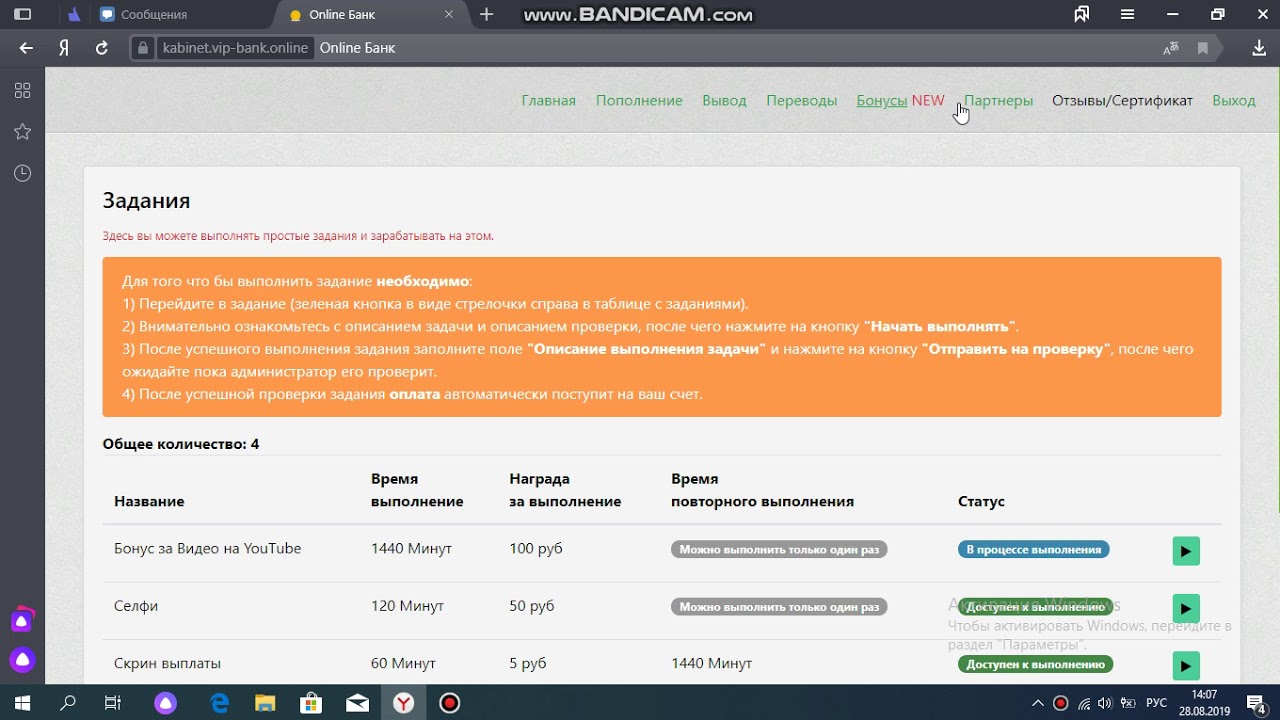Click the Bandicam recorder taskbar icon

449,703
